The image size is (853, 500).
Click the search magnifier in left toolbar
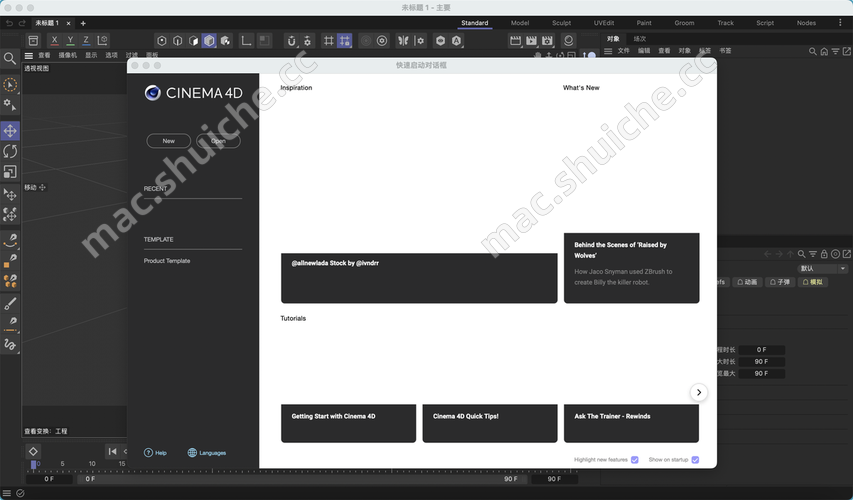[10, 59]
